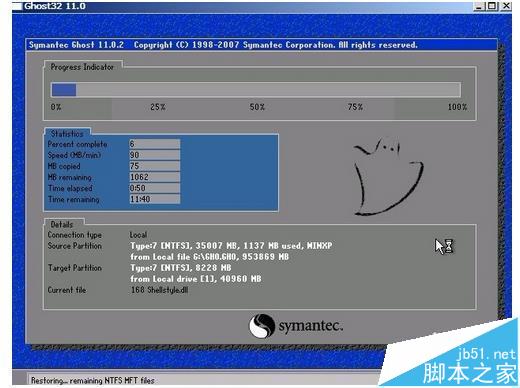Select the MB copied value 75
520x388 pixels.
click(155, 166)
